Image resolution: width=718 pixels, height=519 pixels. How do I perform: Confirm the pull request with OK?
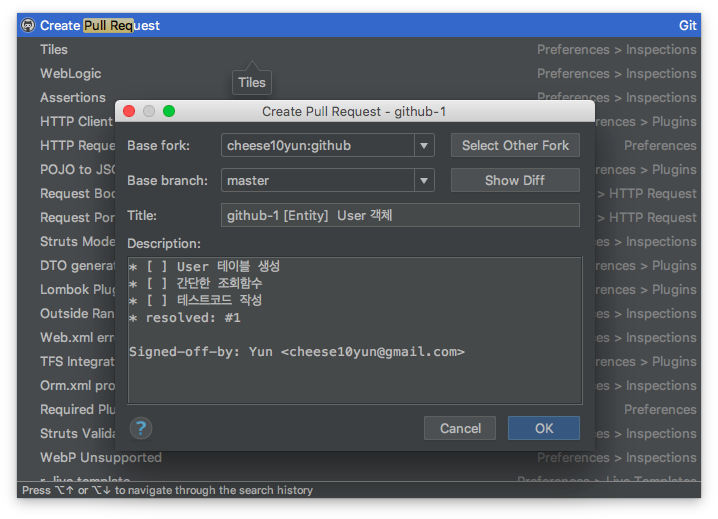pos(544,428)
